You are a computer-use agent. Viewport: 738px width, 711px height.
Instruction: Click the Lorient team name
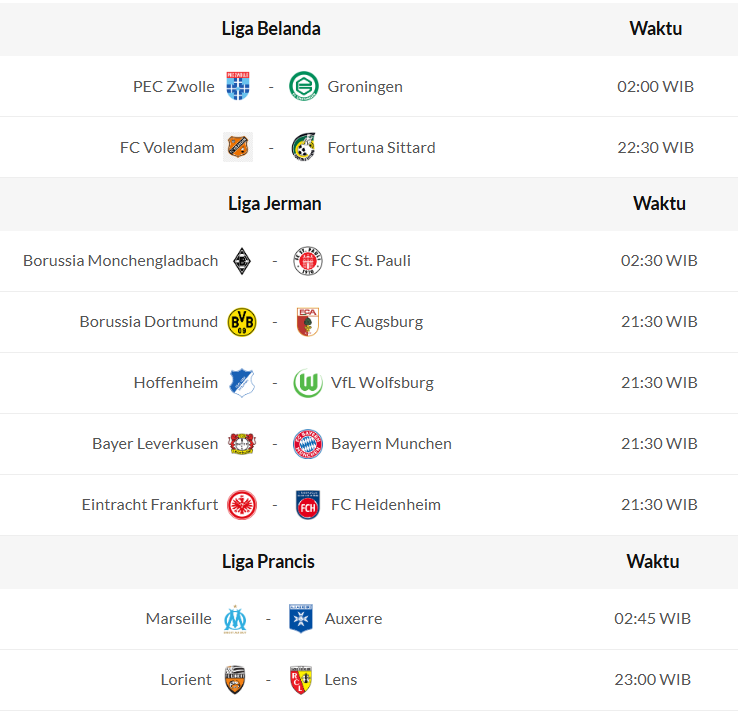(186, 680)
